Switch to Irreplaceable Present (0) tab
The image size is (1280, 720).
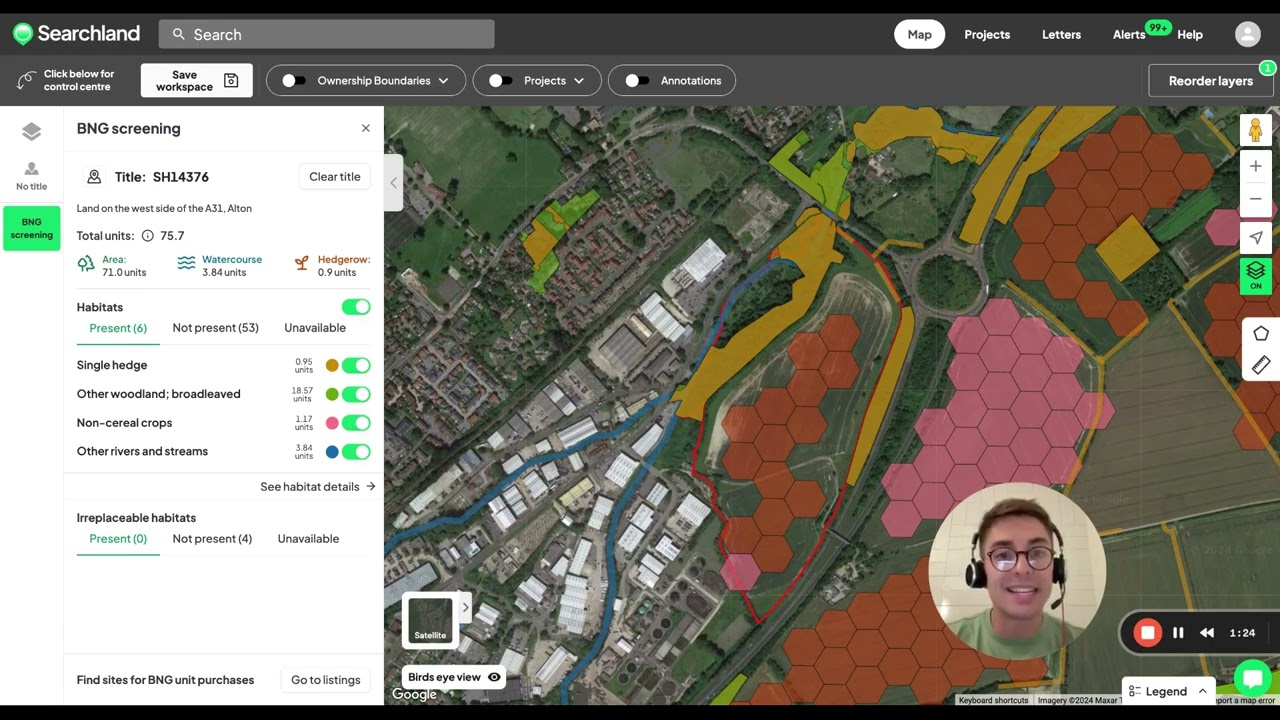coord(118,539)
